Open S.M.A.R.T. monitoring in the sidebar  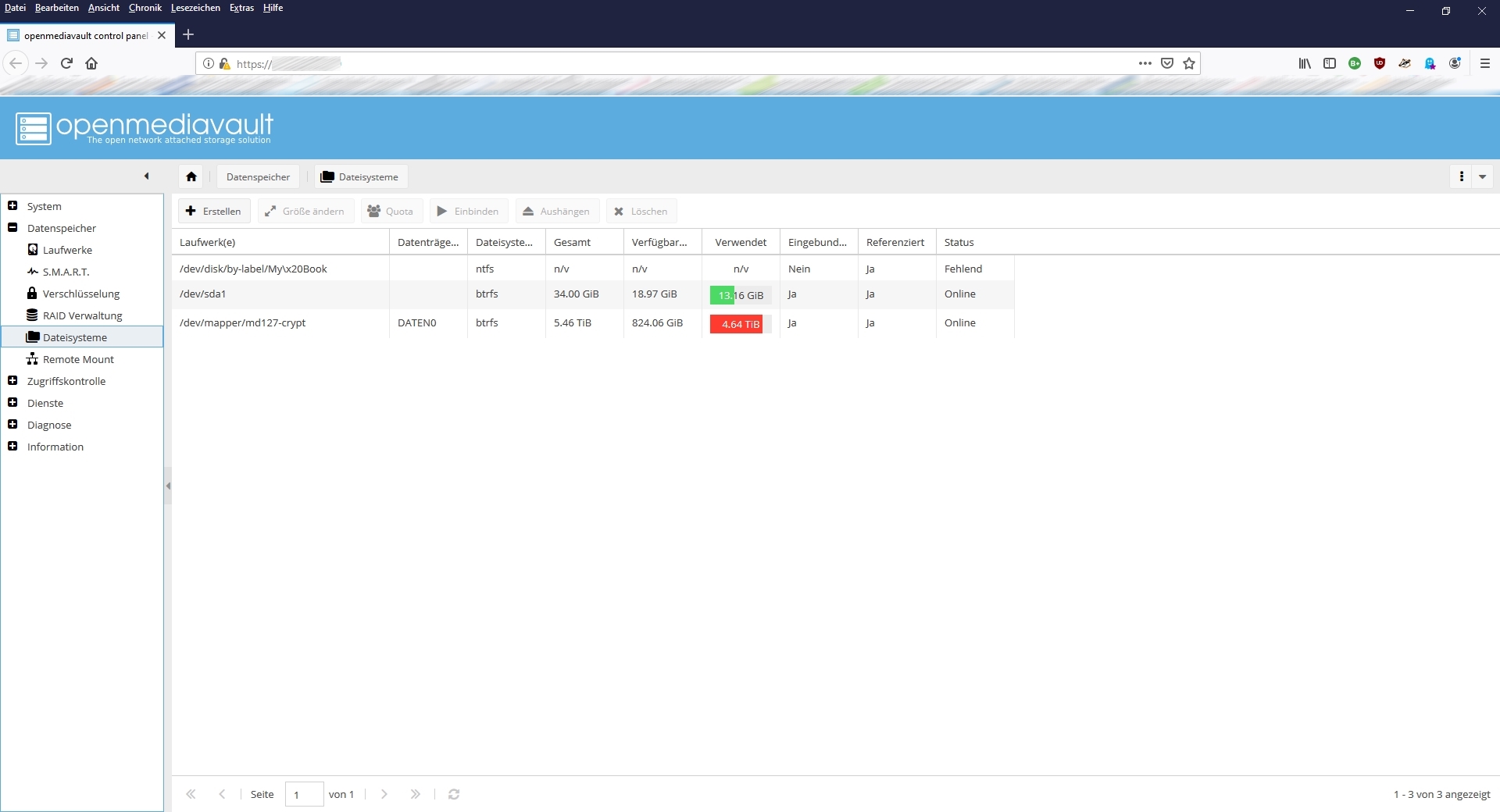66,272
